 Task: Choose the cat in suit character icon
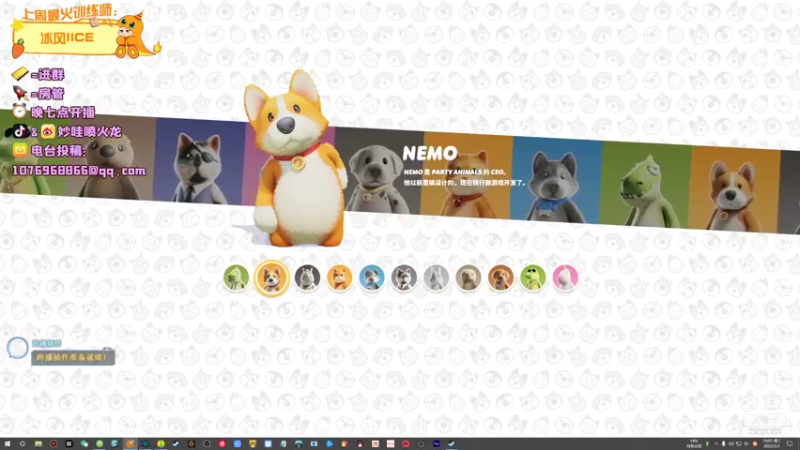[404, 278]
